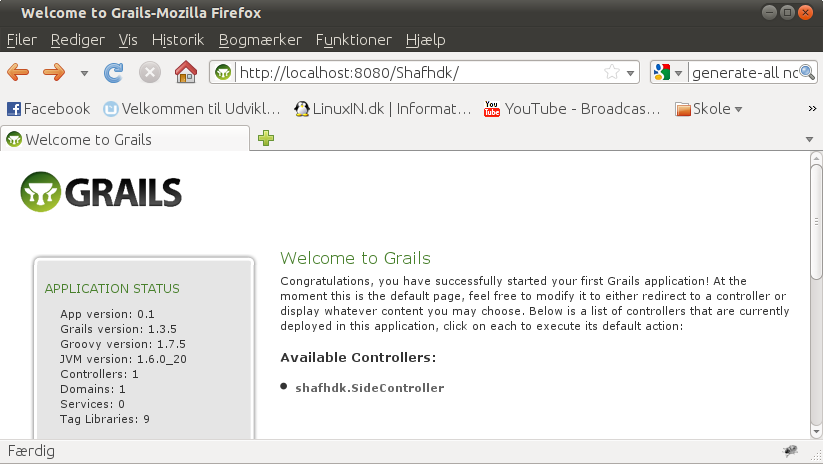Click the search magnifier icon

click(807, 72)
